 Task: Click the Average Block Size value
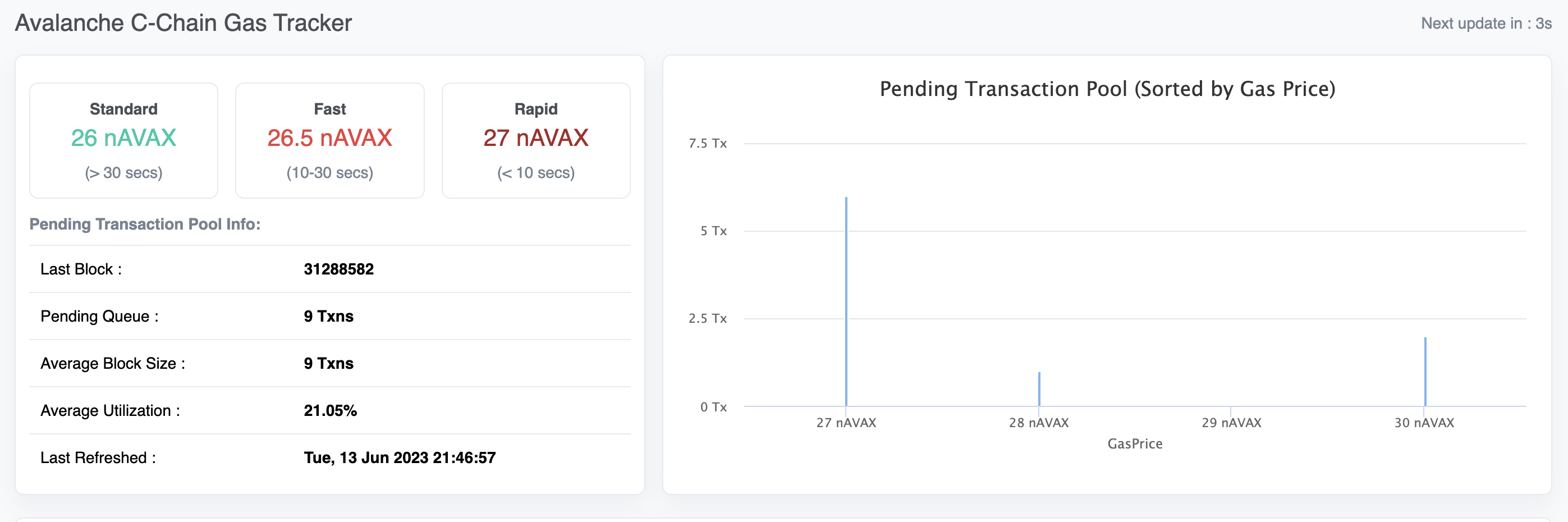point(329,363)
